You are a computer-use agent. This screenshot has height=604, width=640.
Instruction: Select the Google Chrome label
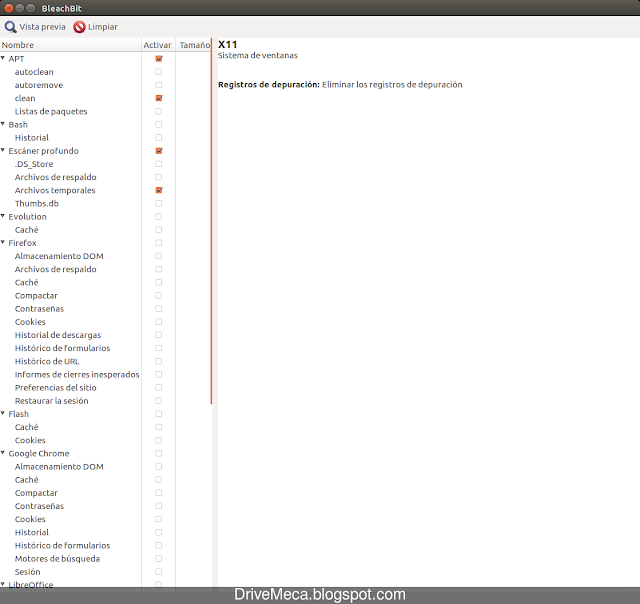(39, 453)
